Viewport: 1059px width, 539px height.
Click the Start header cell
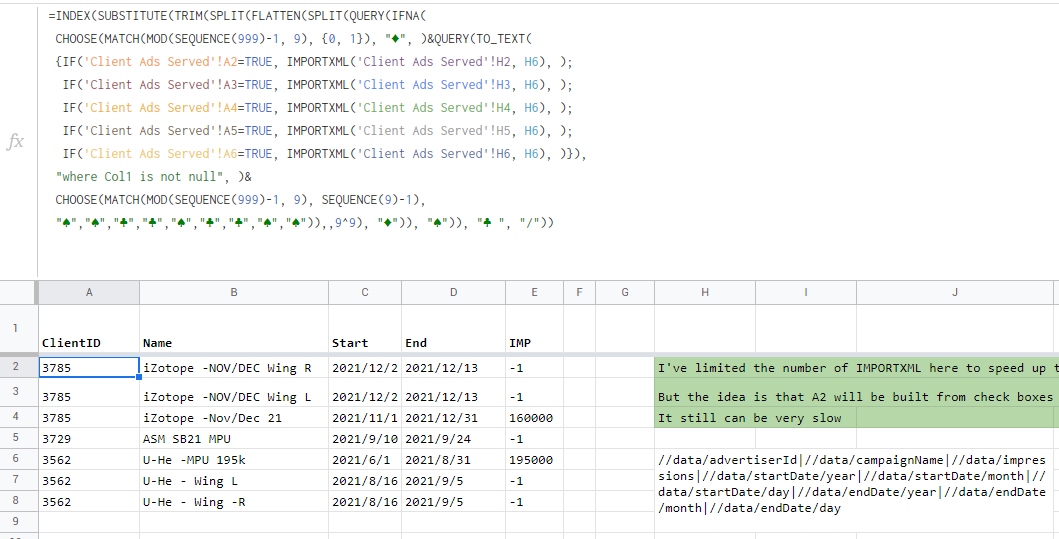365,328
